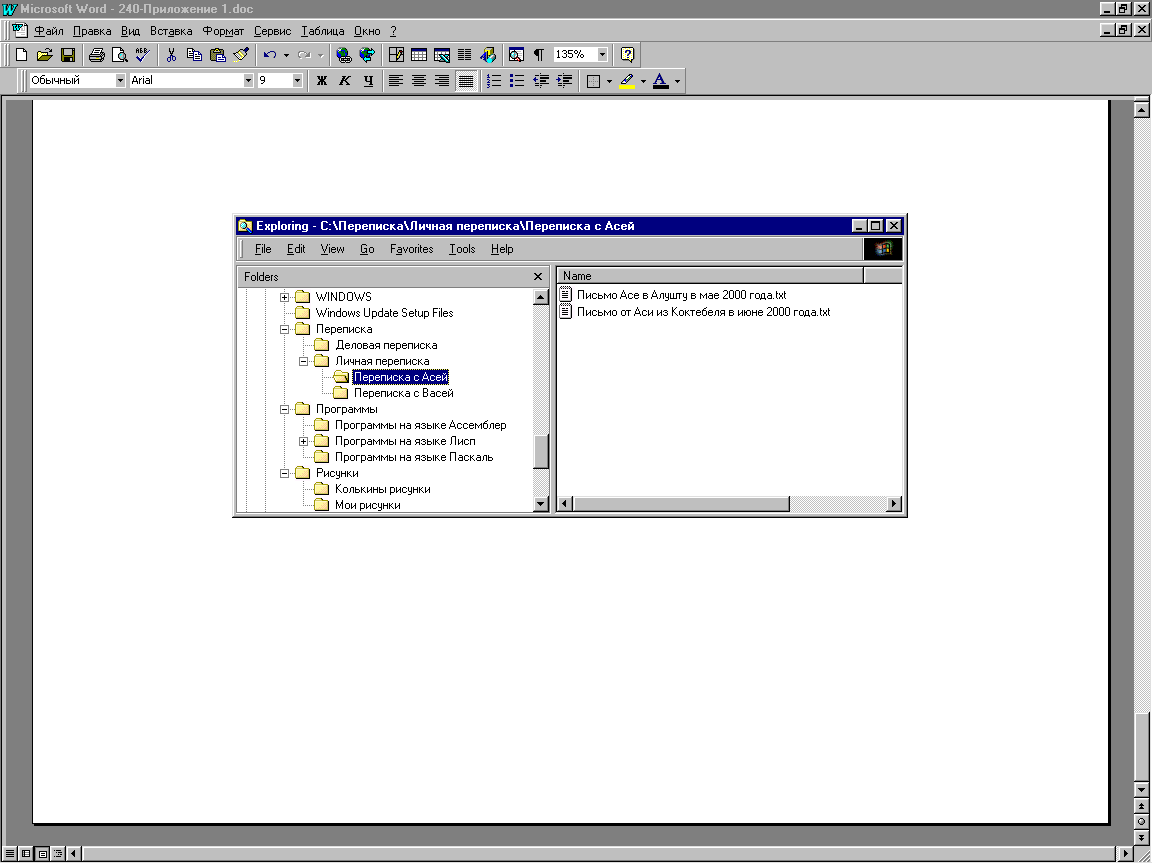Toggle bold (Ж) formatting
The image size is (1152, 864).
[322, 81]
